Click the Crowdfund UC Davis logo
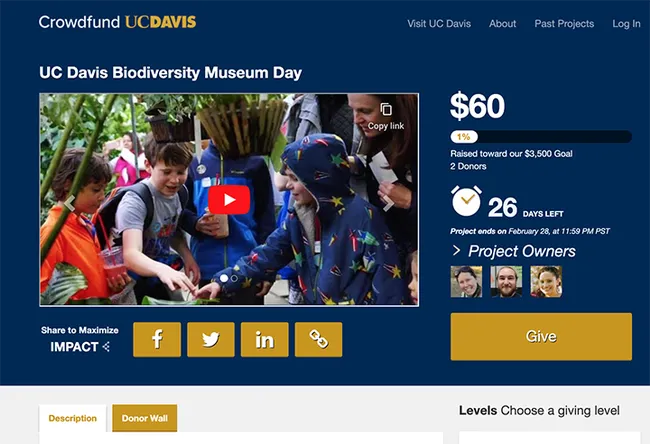This screenshot has width=650, height=444. click(117, 22)
